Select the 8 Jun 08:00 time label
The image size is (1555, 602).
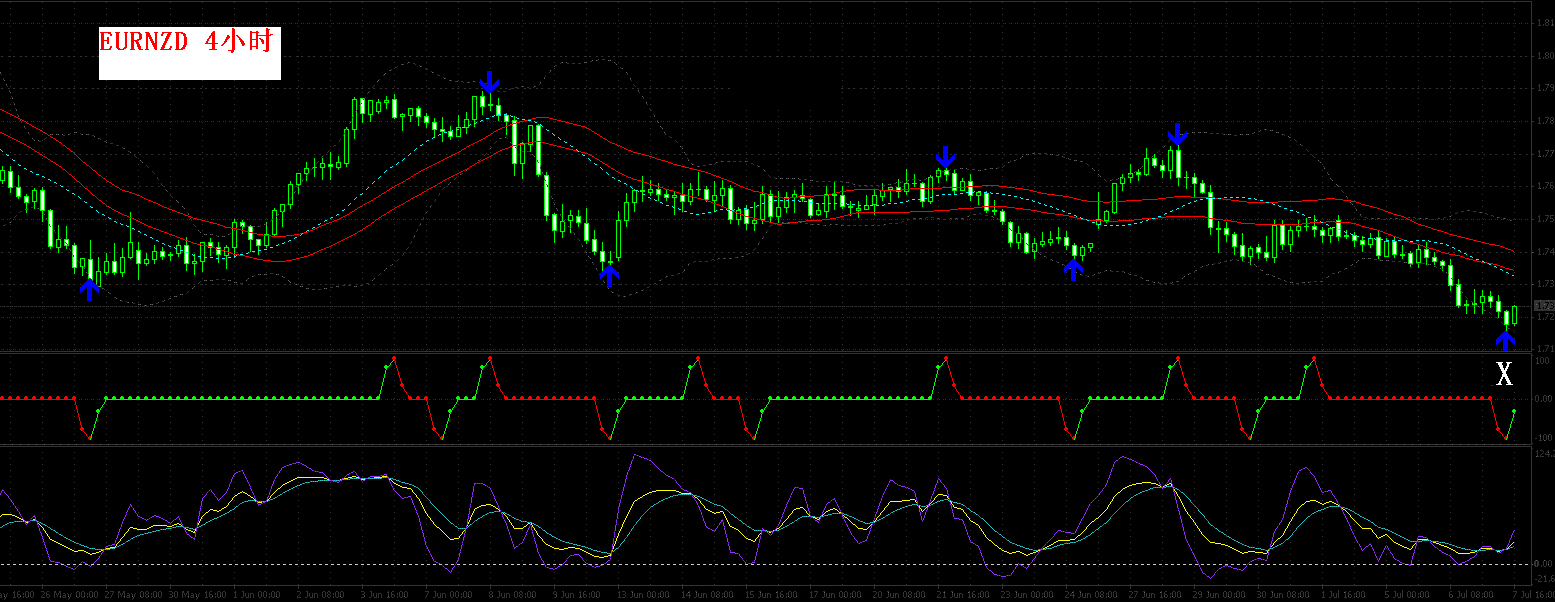point(512,594)
